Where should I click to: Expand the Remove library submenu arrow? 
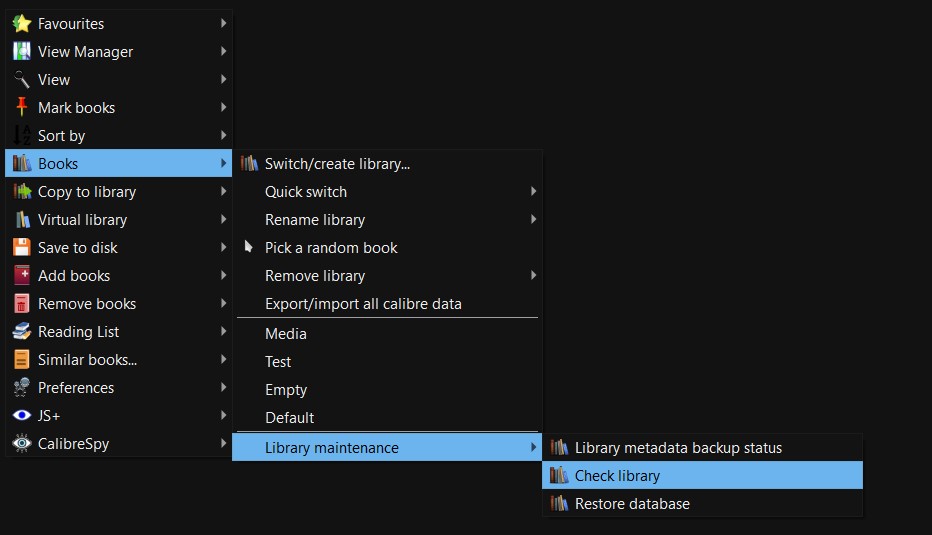533,276
